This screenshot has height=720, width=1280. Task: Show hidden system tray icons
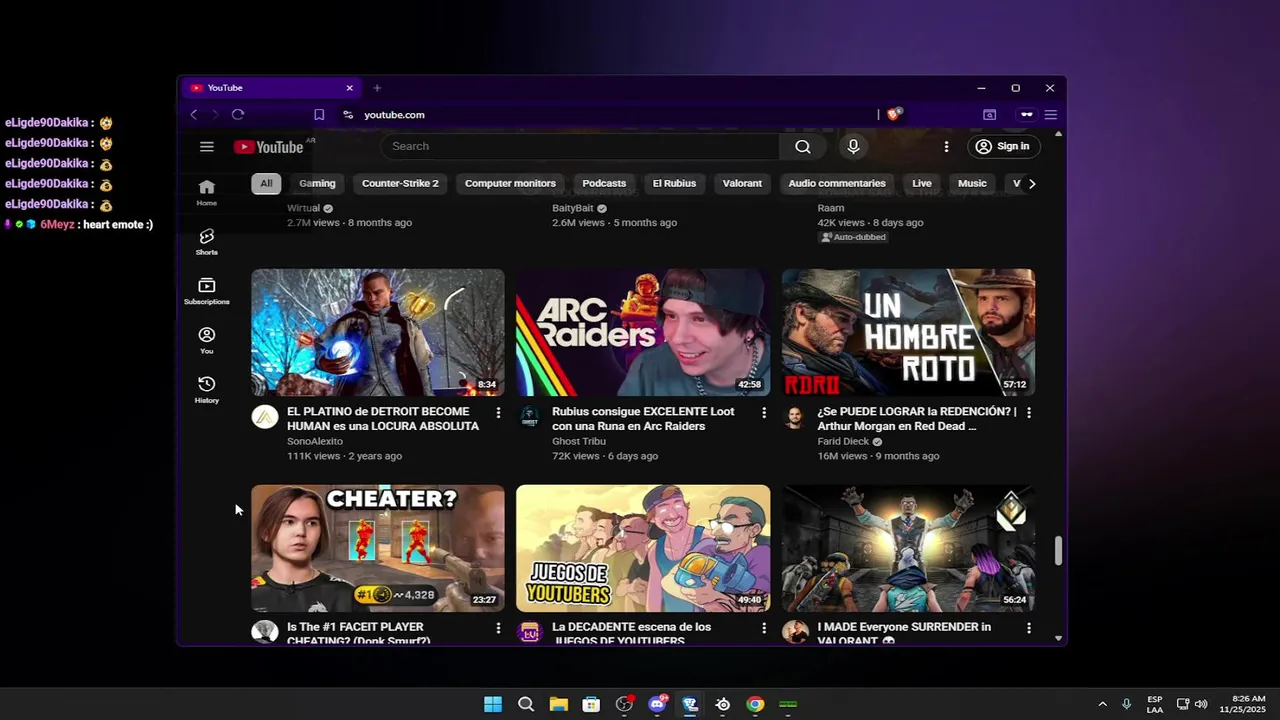pos(1102,704)
